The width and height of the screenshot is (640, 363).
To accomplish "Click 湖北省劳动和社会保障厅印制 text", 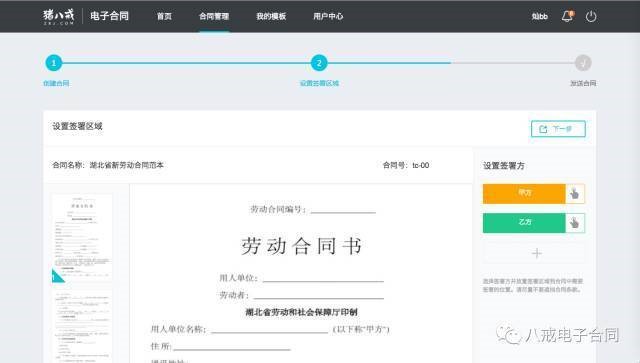I will tap(301, 312).
